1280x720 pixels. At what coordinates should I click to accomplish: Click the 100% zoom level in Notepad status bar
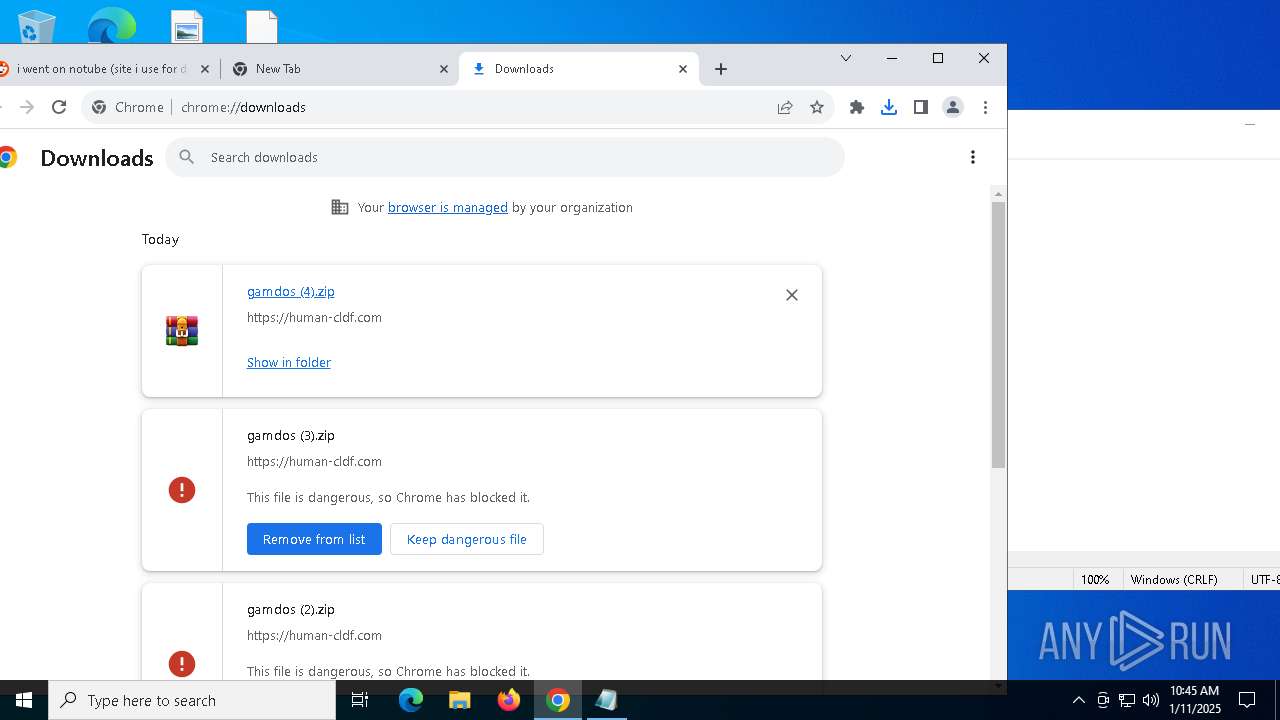1095,579
